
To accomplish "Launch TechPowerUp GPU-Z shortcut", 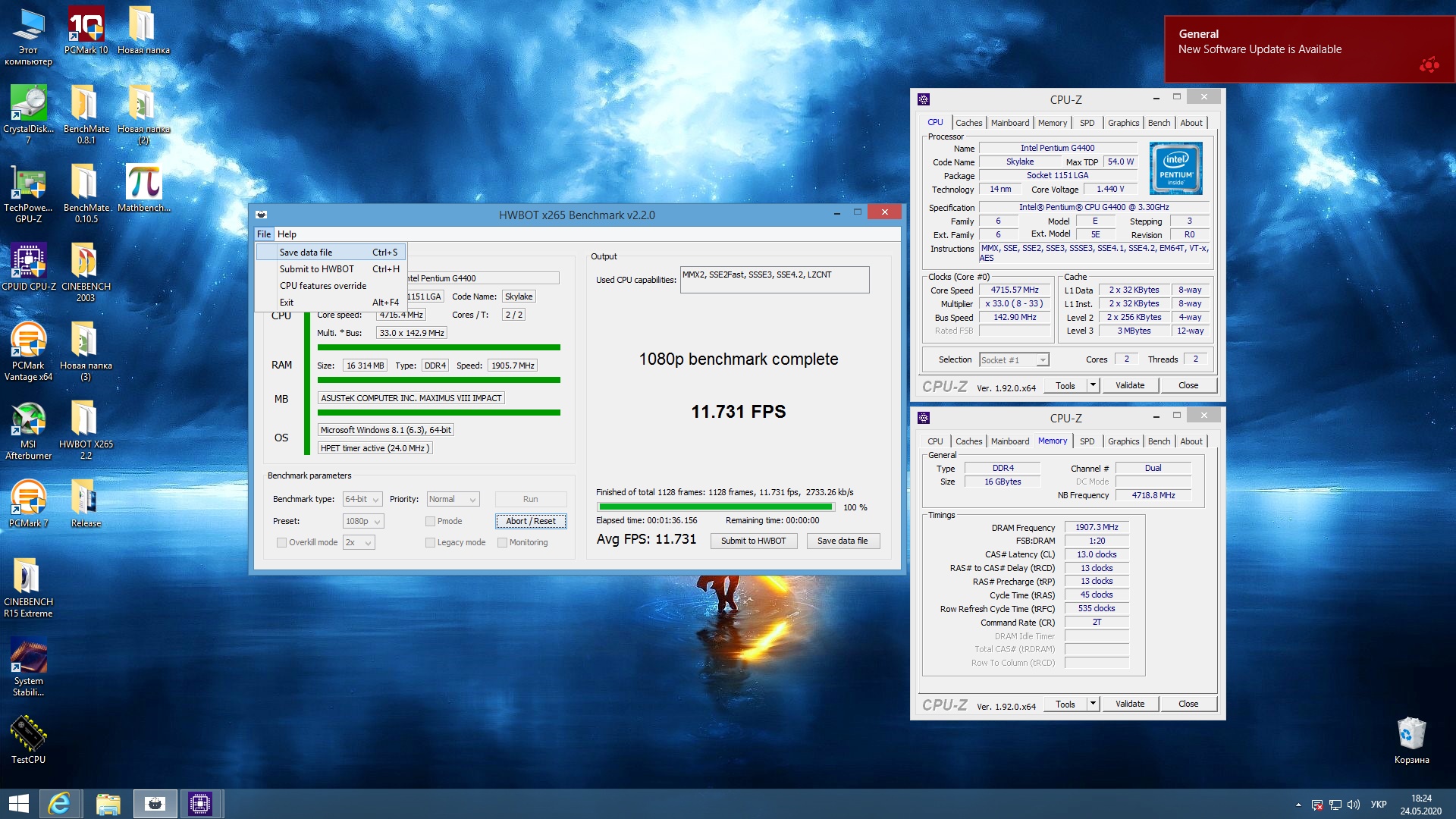I will 28,193.
